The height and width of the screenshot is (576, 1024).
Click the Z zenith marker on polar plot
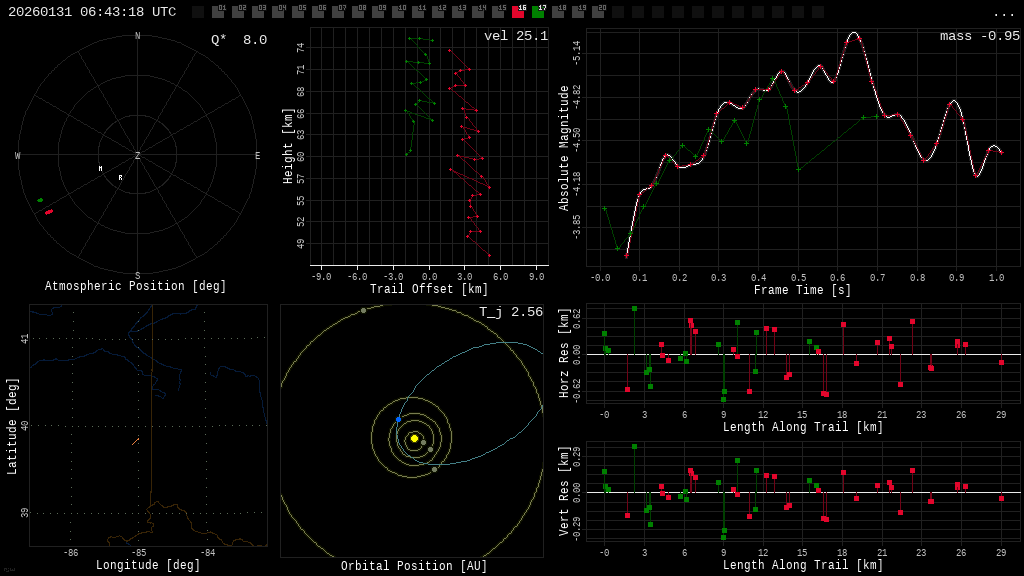click(x=137, y=155)
